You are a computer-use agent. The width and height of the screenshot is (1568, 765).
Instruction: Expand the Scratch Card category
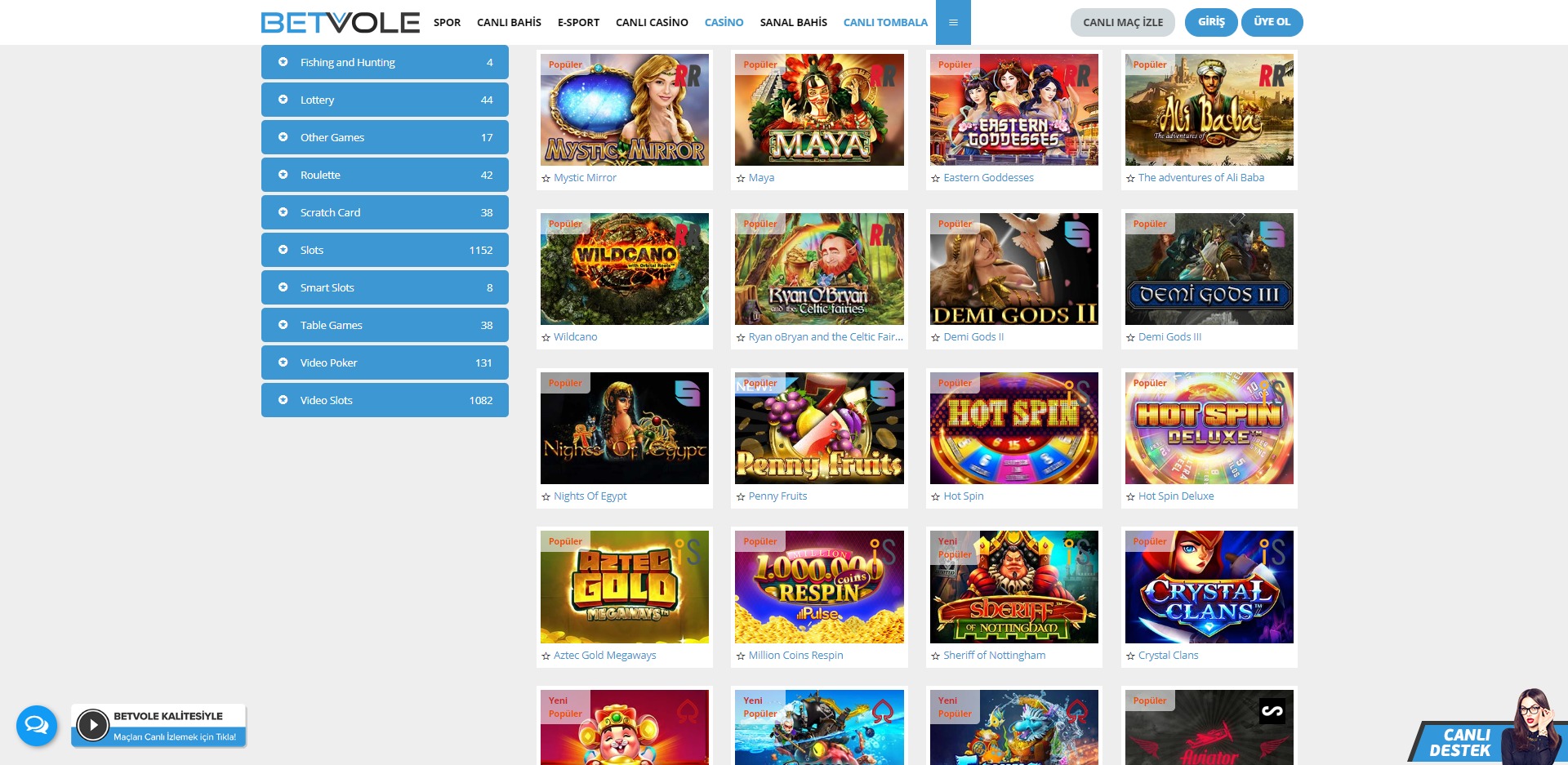(385, 212)
